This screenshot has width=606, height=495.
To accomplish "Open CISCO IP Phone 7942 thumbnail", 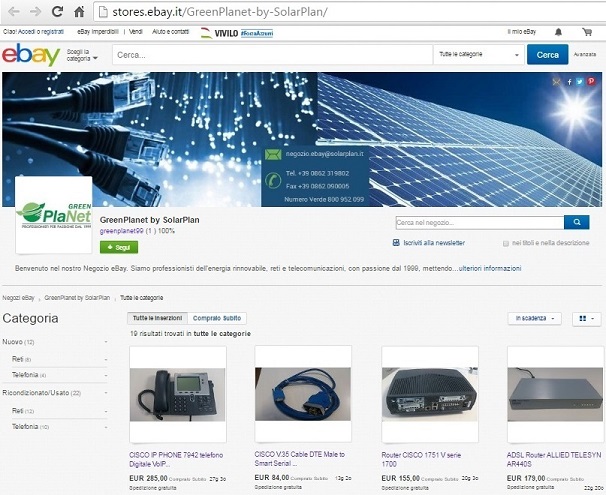I will click(x=177, y=395).
